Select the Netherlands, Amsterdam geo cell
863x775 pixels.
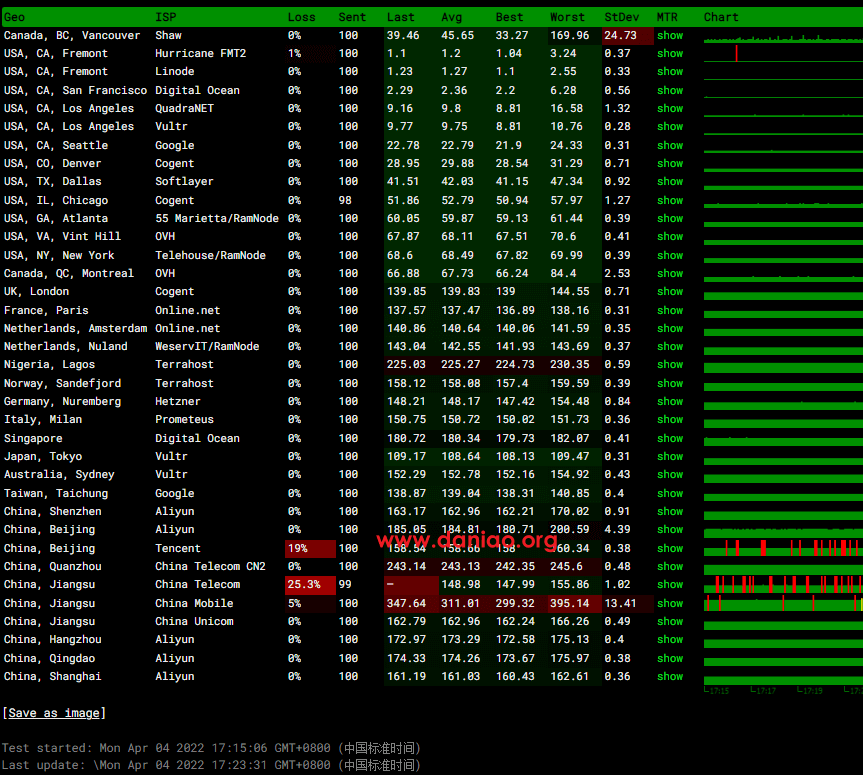click(x=75, y=329)
